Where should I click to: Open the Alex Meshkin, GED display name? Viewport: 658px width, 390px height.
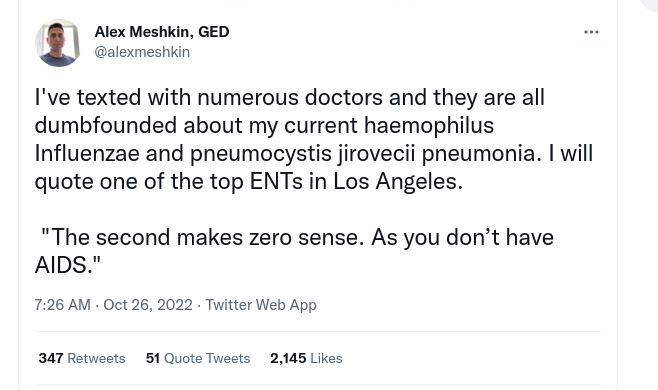[x=162, y=31]
